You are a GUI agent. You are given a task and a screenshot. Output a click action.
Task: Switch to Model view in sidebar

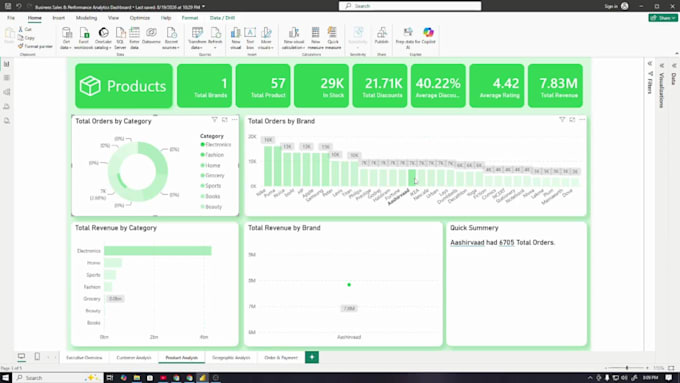pos(7,92)
